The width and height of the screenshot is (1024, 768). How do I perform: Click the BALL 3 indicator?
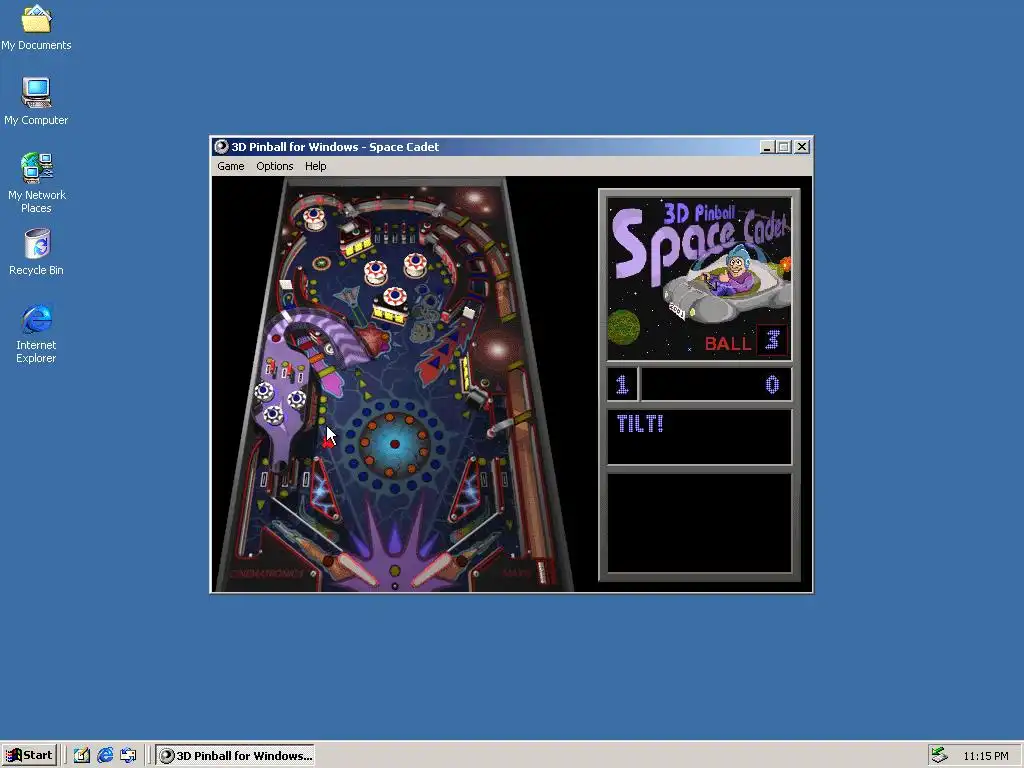tap(746, 342)
